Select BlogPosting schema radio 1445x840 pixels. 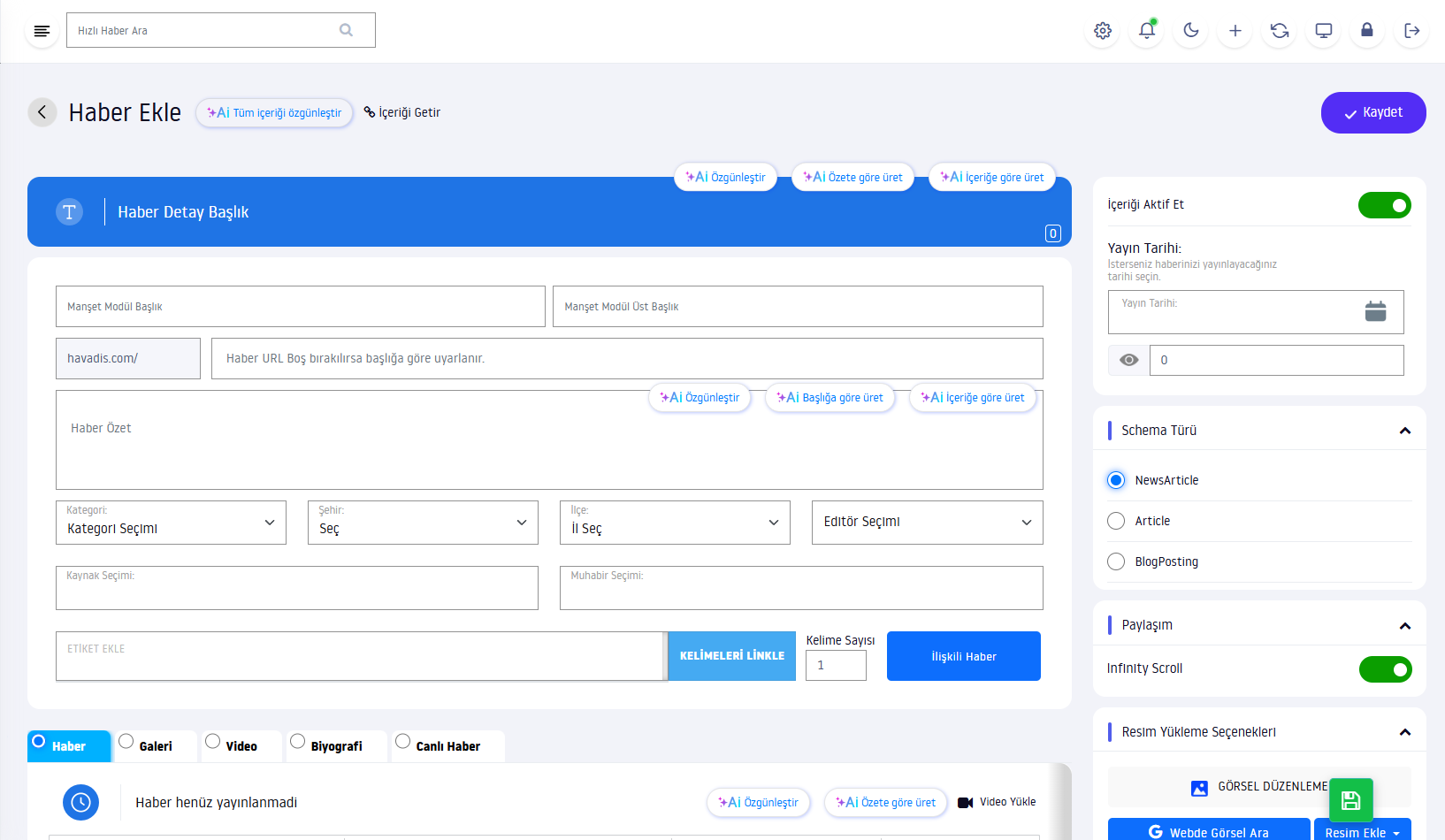pyautogui.click(x=1116, y=561)
